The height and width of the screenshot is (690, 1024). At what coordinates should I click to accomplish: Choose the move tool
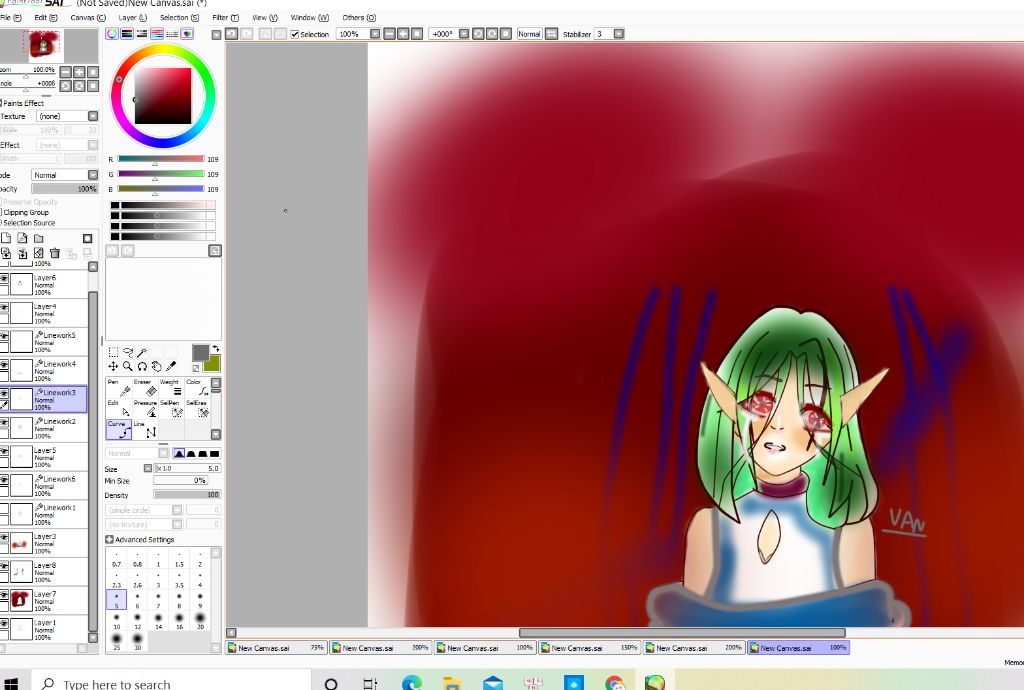pos(113,366)
